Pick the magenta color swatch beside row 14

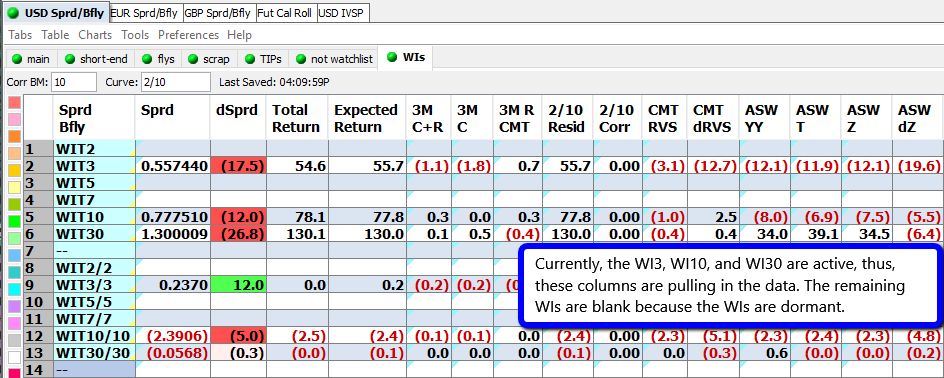(14, 373)
